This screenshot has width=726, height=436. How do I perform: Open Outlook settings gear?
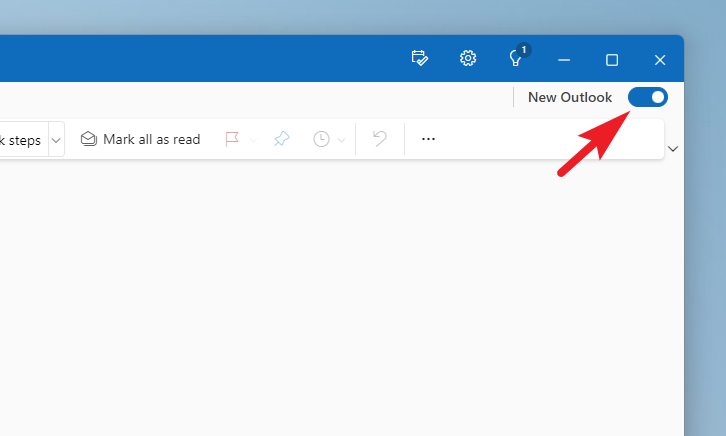(468, 58)
